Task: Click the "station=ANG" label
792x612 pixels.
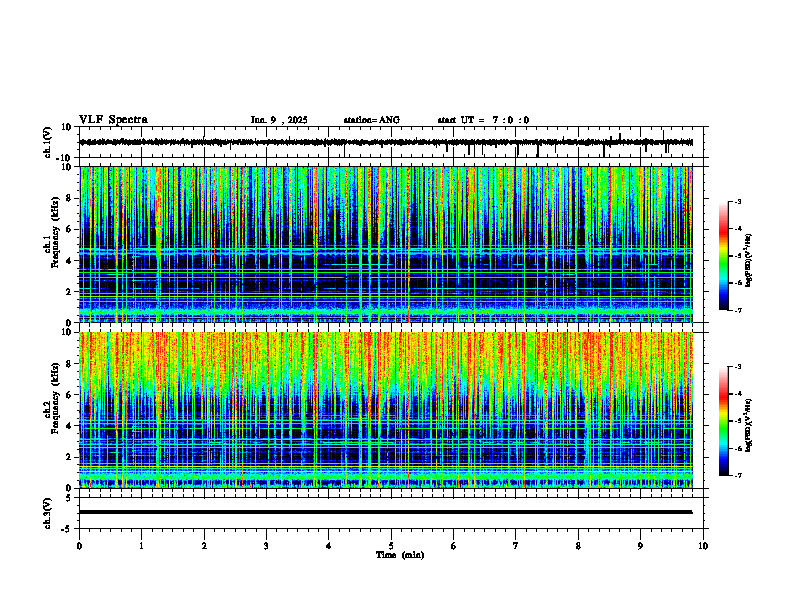Action: click(372, 120)
